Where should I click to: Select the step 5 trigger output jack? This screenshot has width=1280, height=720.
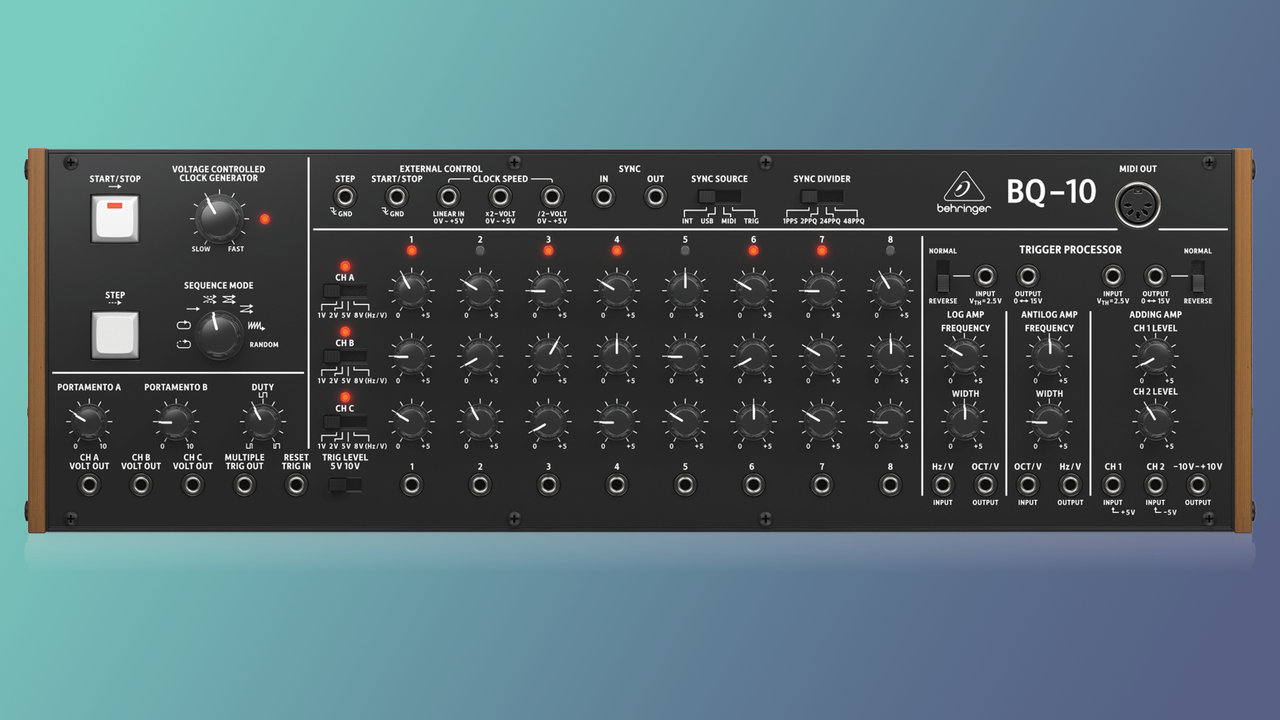[x=685, y=485]
